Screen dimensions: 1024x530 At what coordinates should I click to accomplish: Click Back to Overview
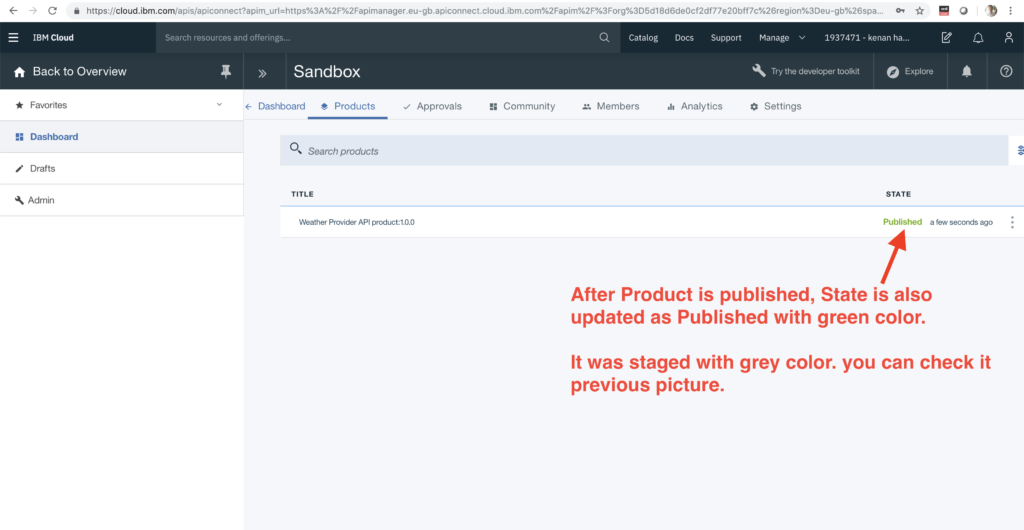coord(71,72)
